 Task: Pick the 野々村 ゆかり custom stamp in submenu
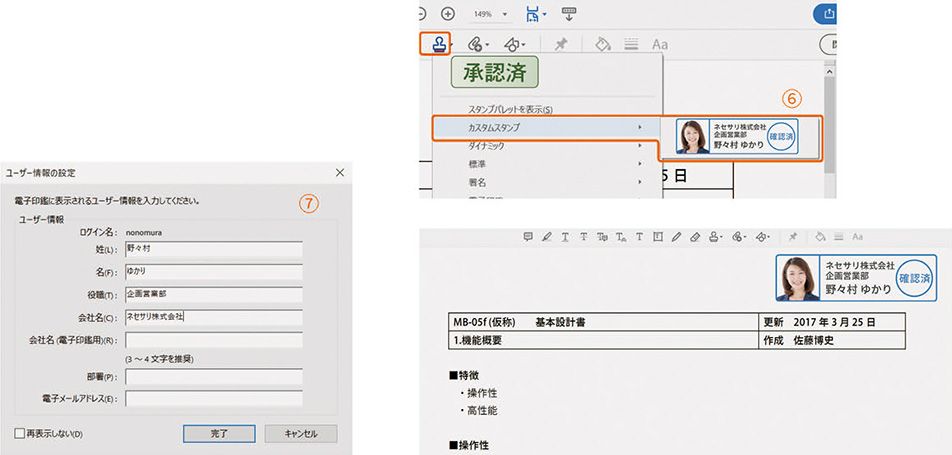click(x=737, y=137)
